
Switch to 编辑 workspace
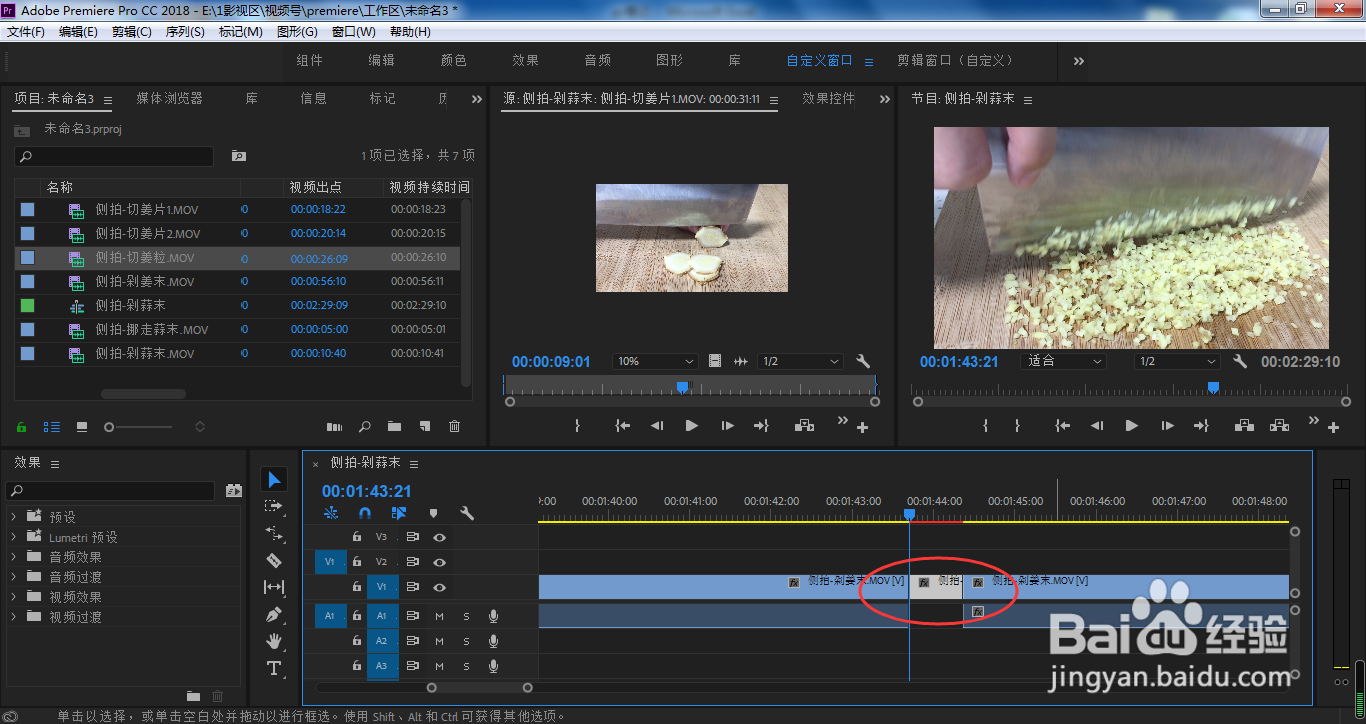coord(382,60)
